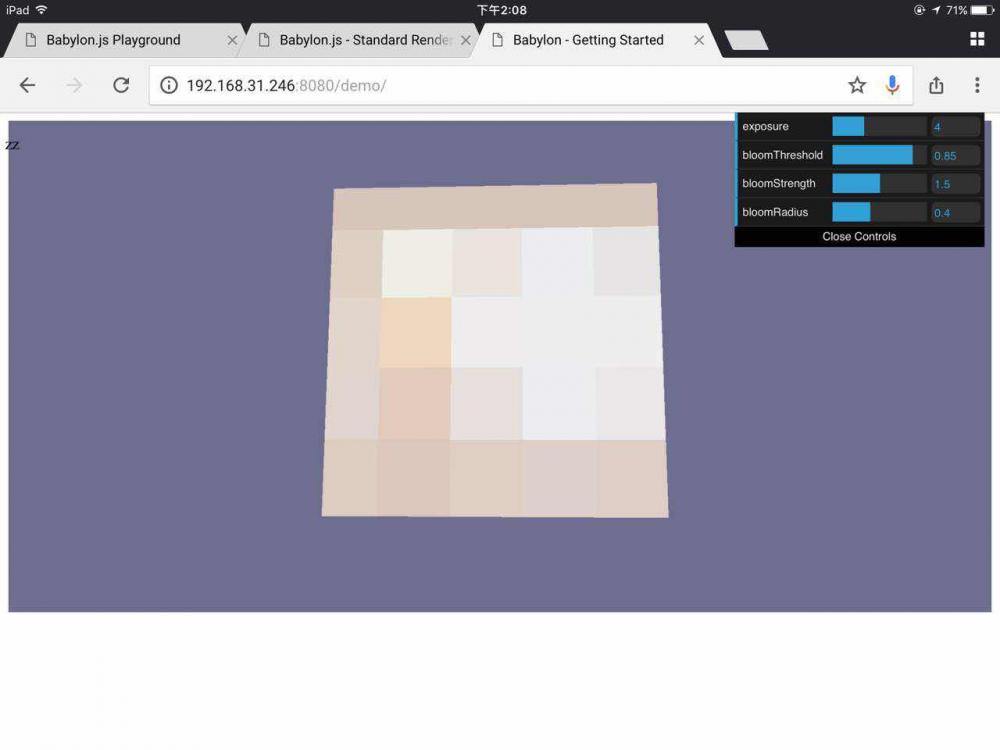The height and width of the screenshot is (750, 1000).
Task: Edit the exposure value field showing 4
Action: [x=955, y=127]
